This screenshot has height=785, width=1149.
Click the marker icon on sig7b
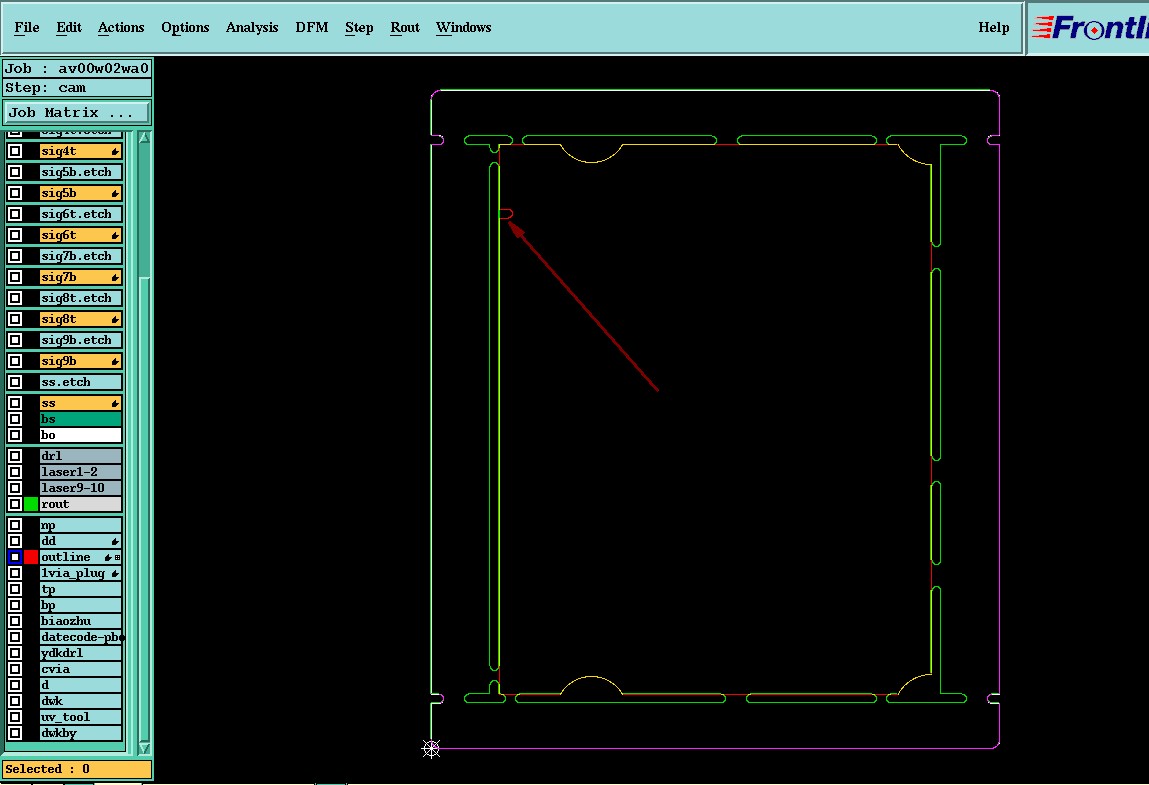point(115,278)
